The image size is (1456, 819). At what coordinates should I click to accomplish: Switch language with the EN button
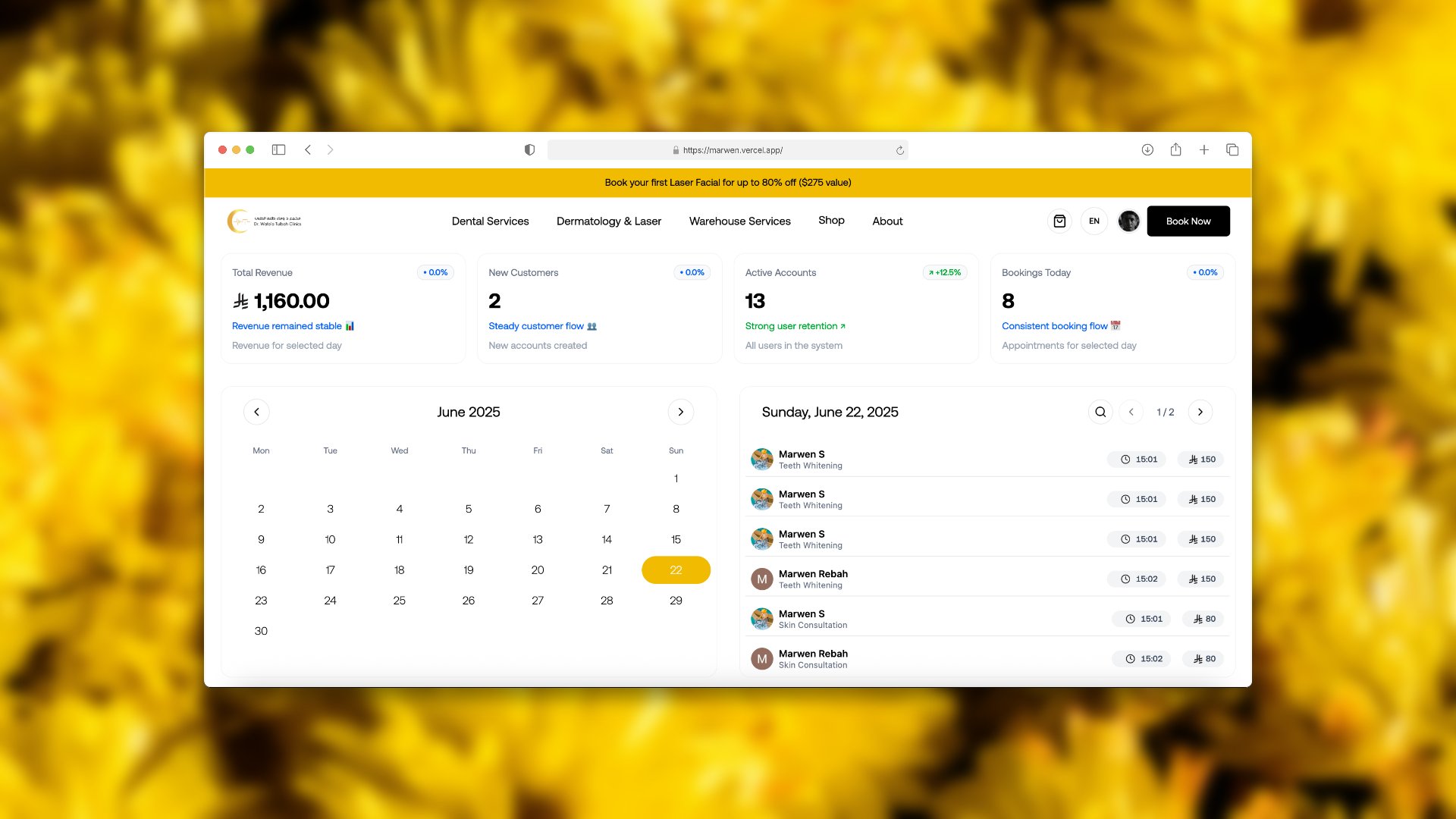coord(1094,221)
